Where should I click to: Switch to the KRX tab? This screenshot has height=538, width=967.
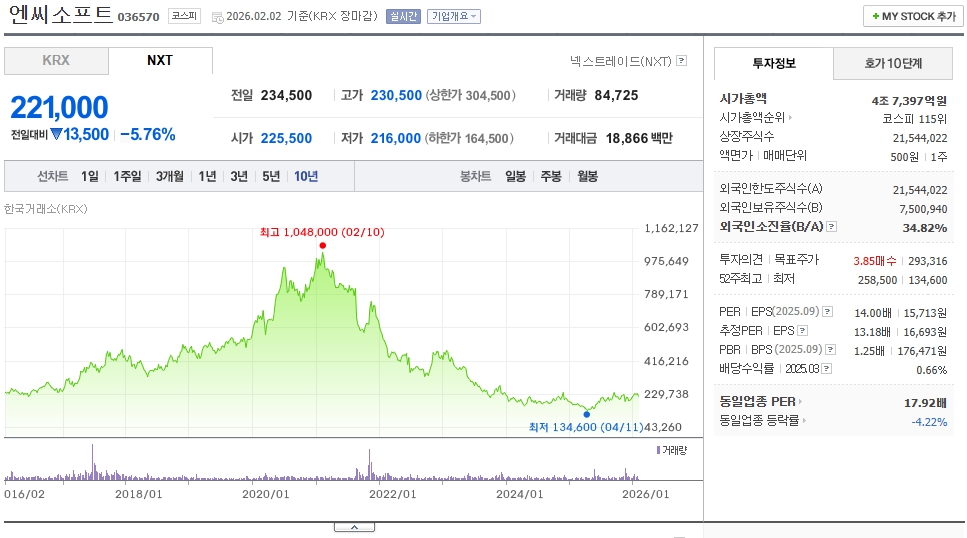(56, 60)
